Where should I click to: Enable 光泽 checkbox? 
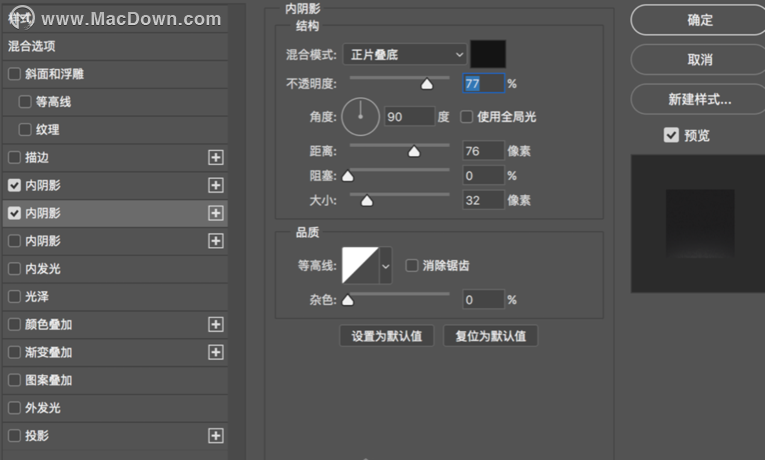(14, 297)
